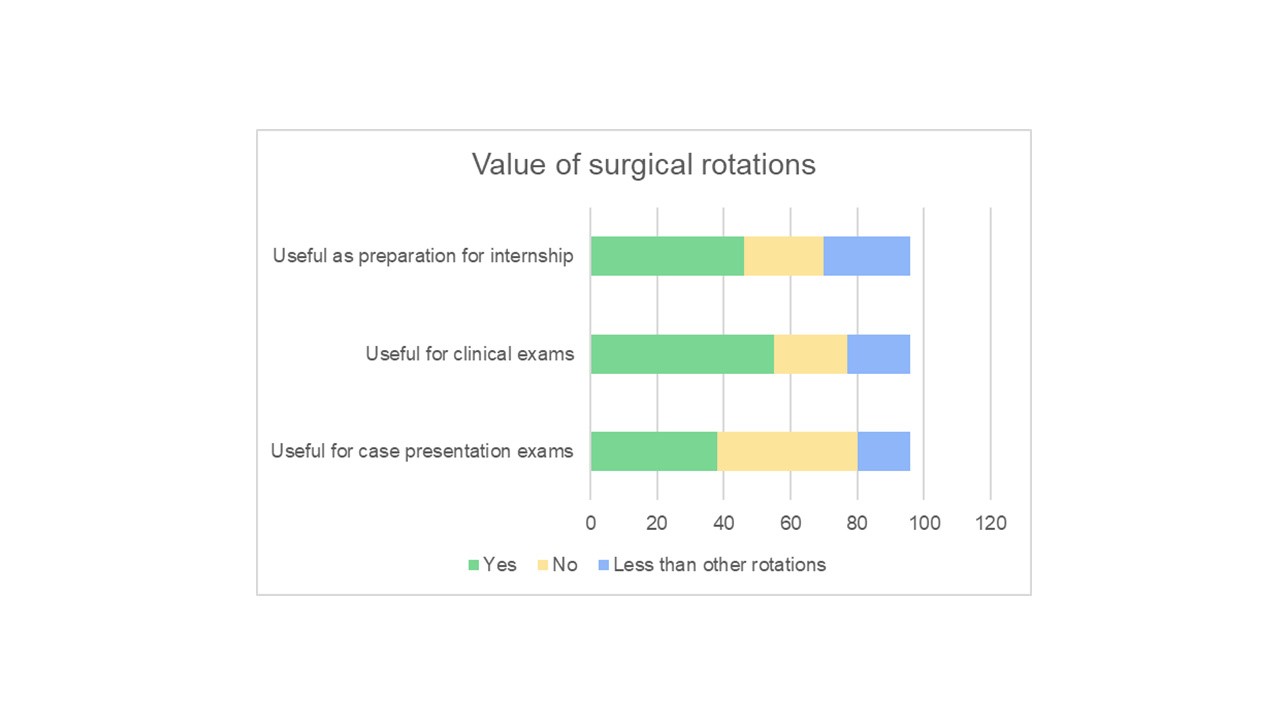This screenshot has width=1280, height=720.
Task: Click the 'Useful for clinical exams' label
Action: pyautogui.click(x=469, y=353)
